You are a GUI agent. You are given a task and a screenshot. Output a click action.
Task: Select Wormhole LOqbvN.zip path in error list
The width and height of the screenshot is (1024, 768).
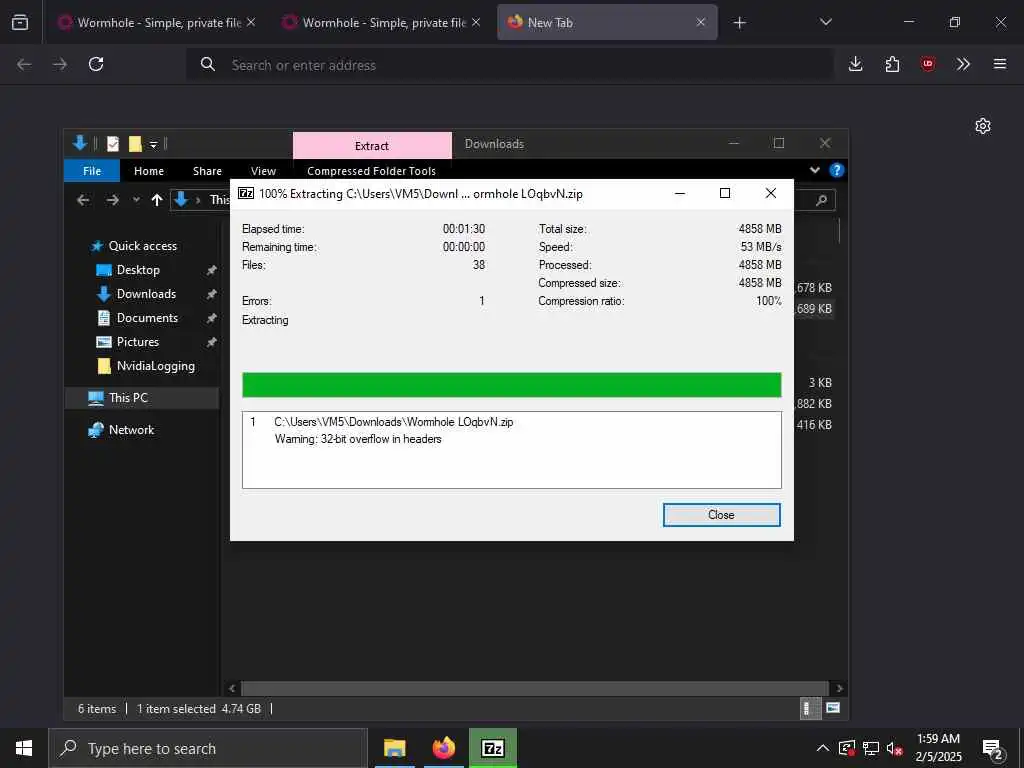[394, 422]
